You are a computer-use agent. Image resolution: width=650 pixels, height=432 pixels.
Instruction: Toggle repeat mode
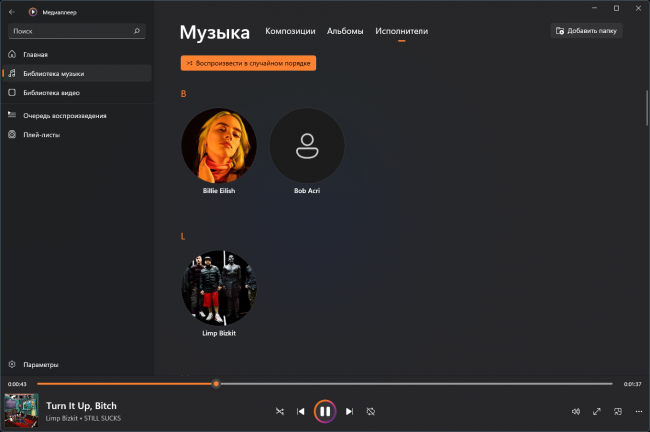[x=371, y=411]
